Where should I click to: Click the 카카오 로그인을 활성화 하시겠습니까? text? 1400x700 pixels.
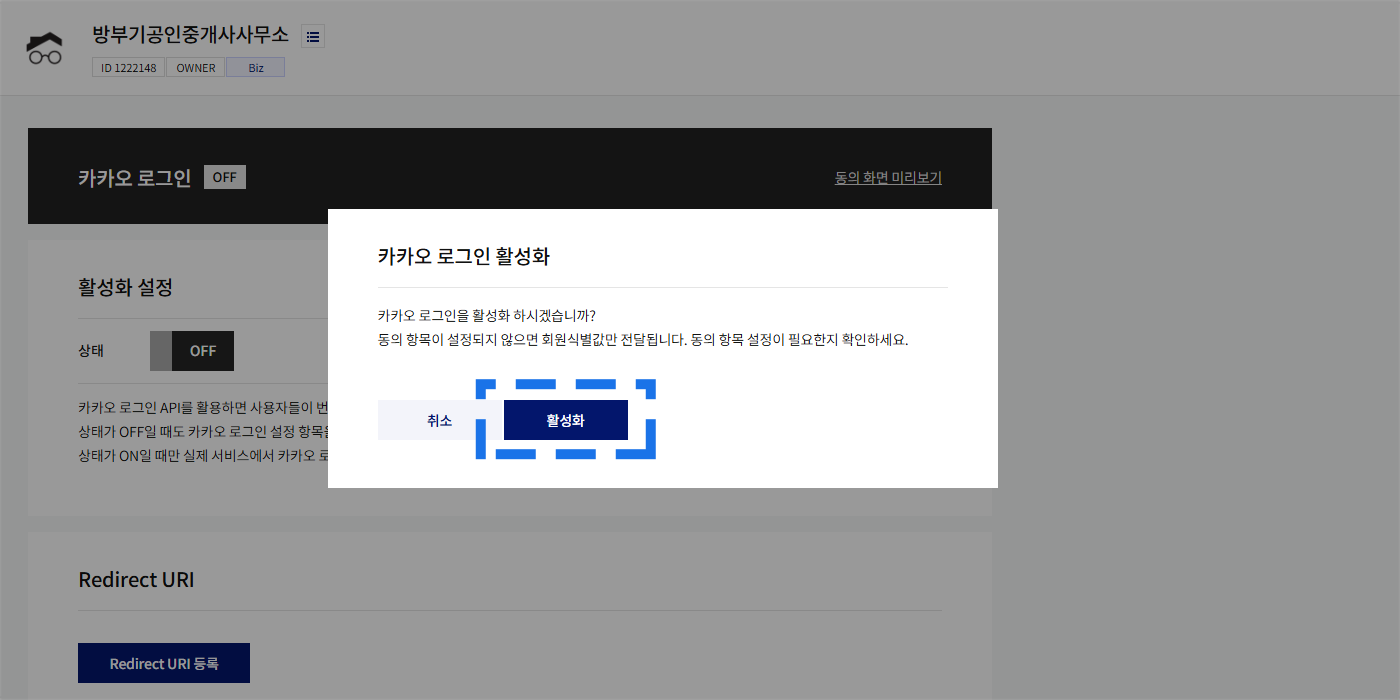487,315
